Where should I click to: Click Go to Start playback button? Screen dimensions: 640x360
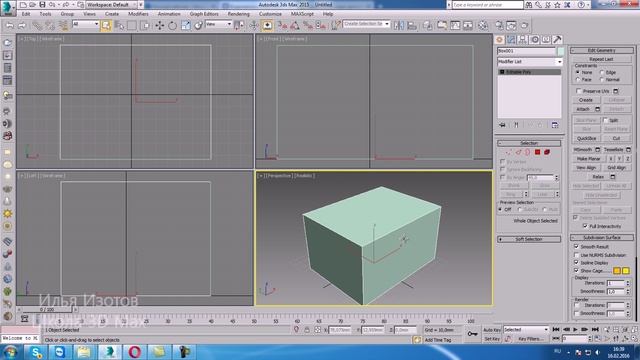coord(556,329)
